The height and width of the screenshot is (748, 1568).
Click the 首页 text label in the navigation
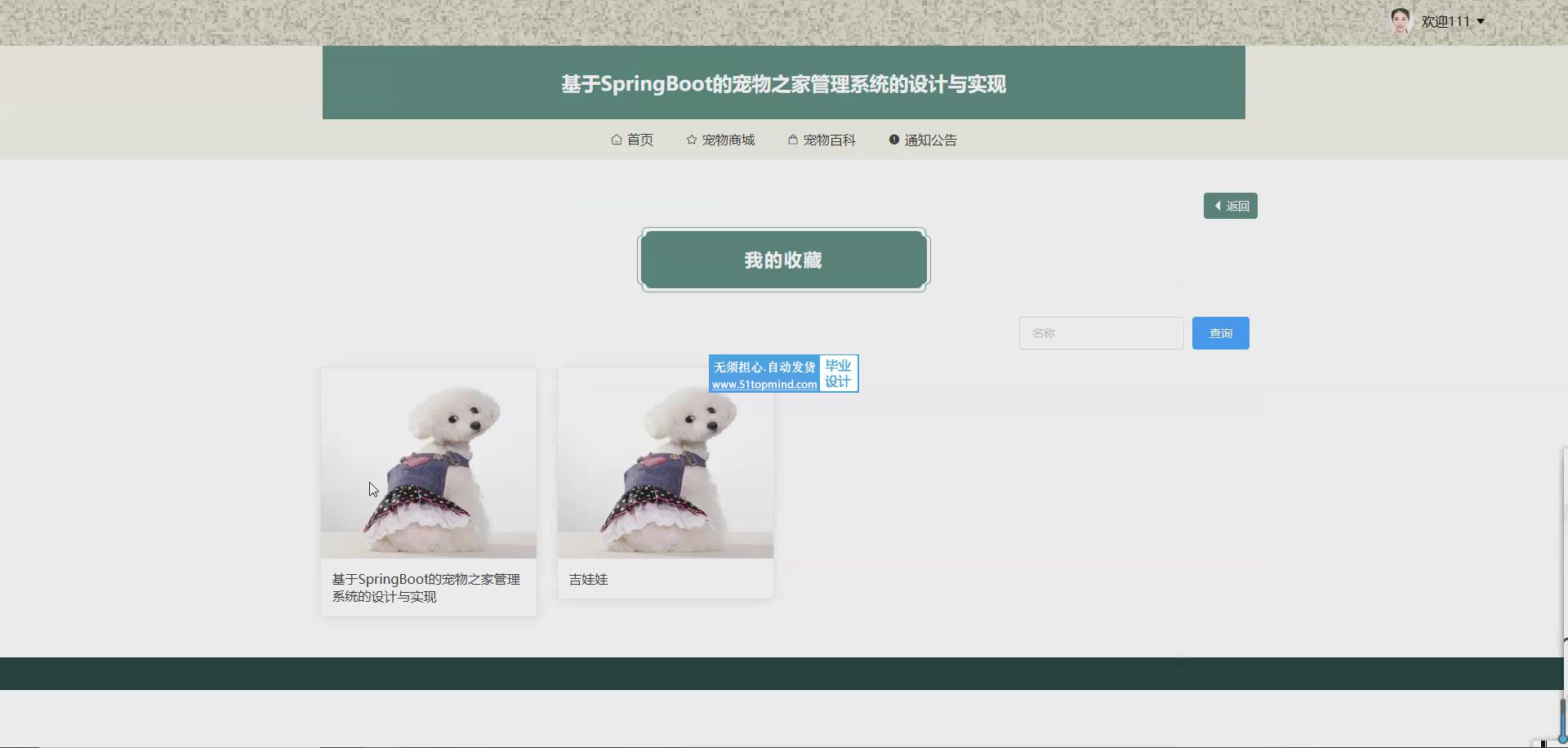(x=639, y=140)
